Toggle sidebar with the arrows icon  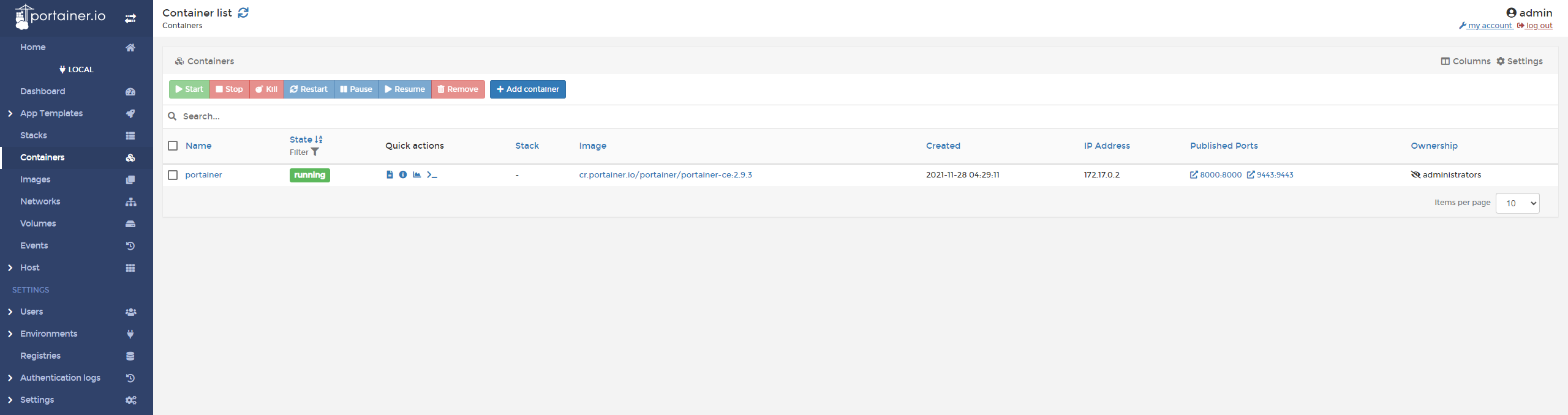[130, 19]
